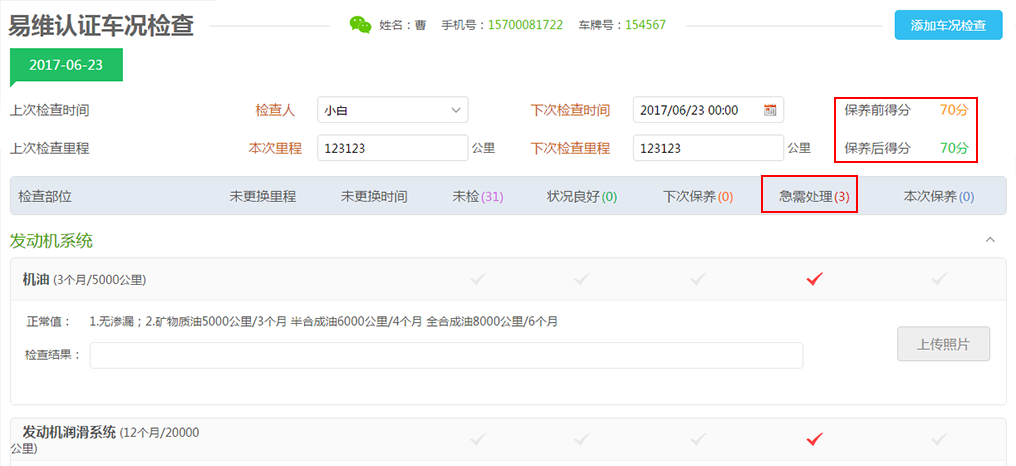Mark 机油 as 未检

pyautogui.click(x=478, y=279)
